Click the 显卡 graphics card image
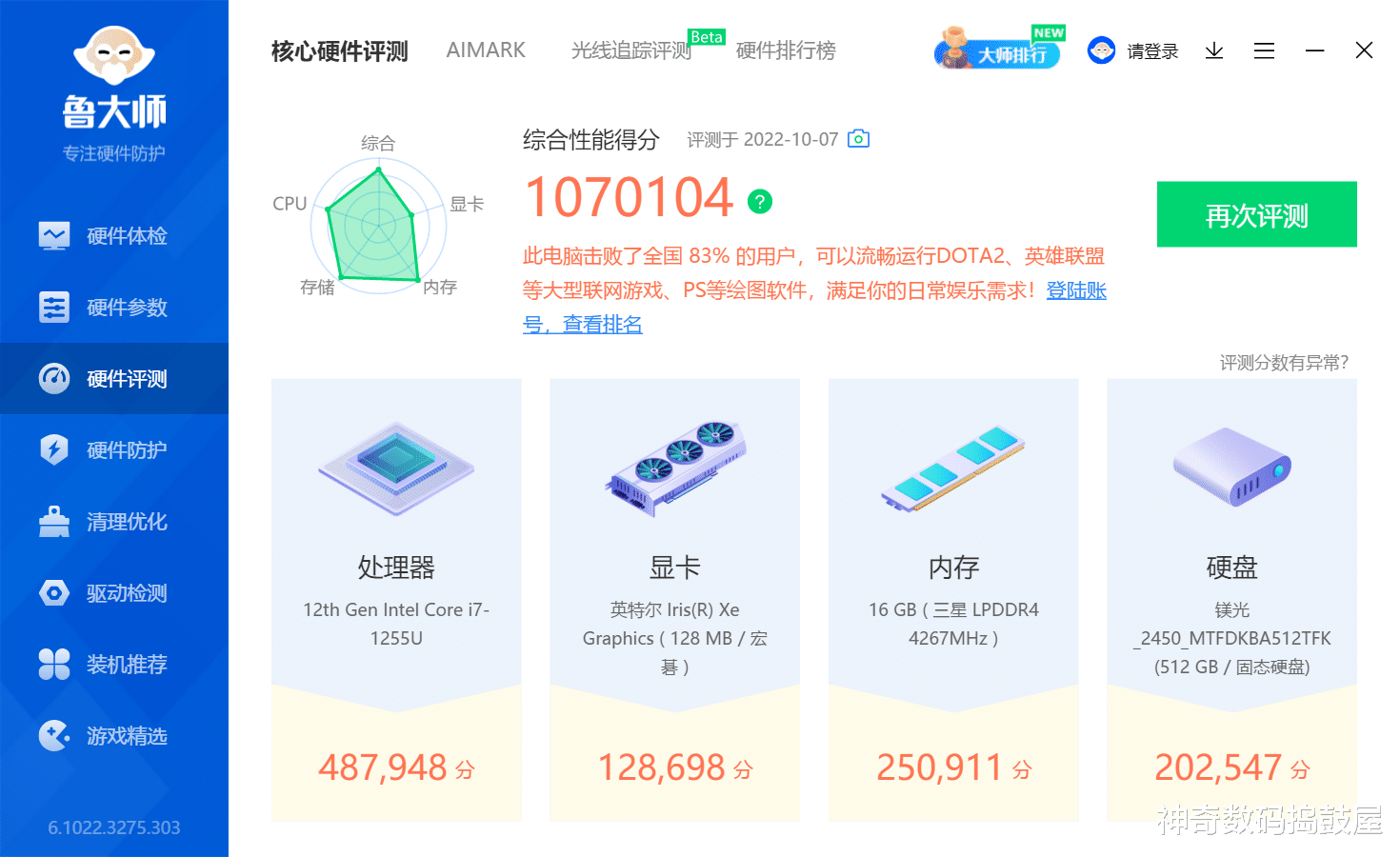Viewport: 1400px width, 857px height. point(675,468)
